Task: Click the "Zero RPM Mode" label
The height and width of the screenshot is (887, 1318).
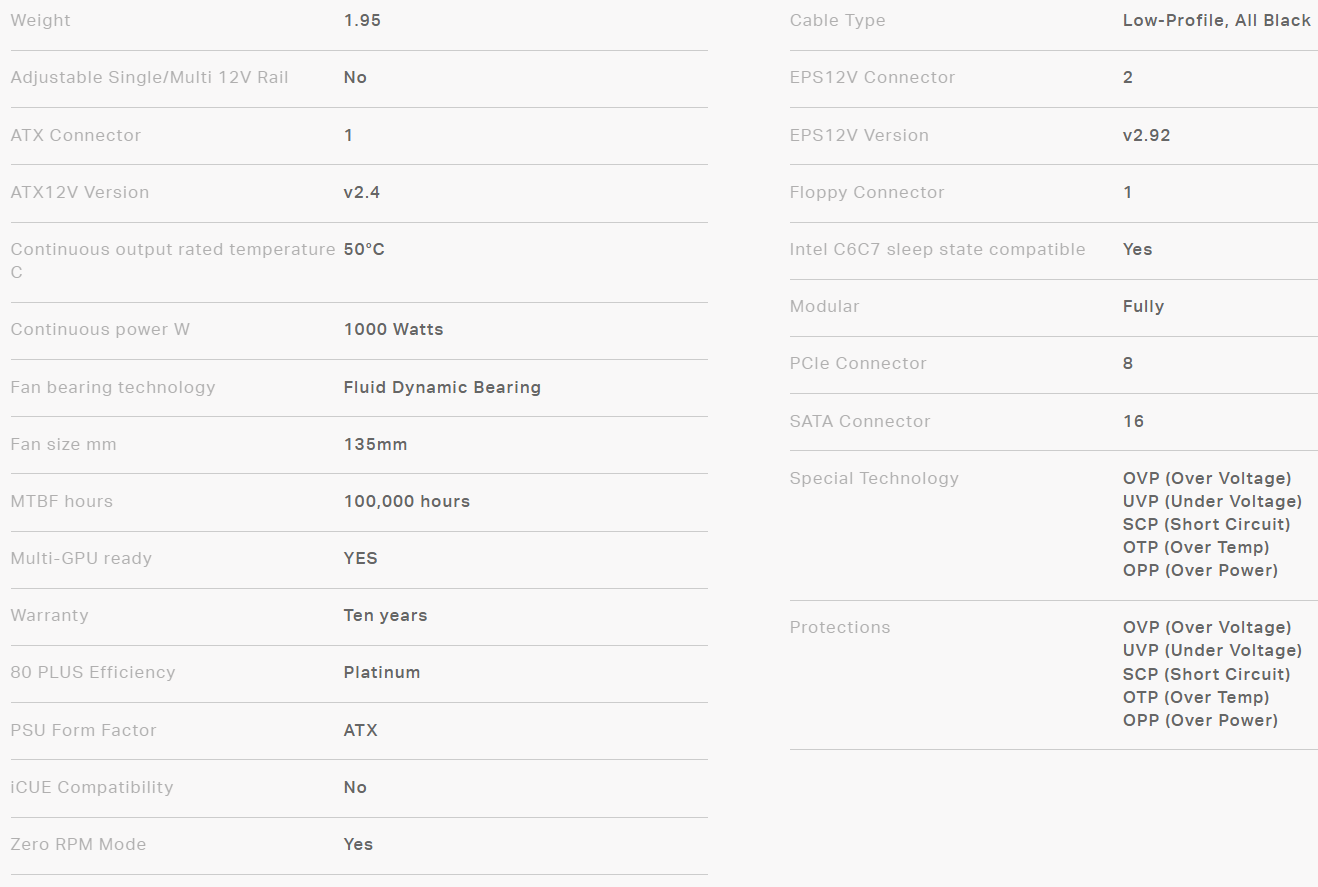Action: [78, 844]
